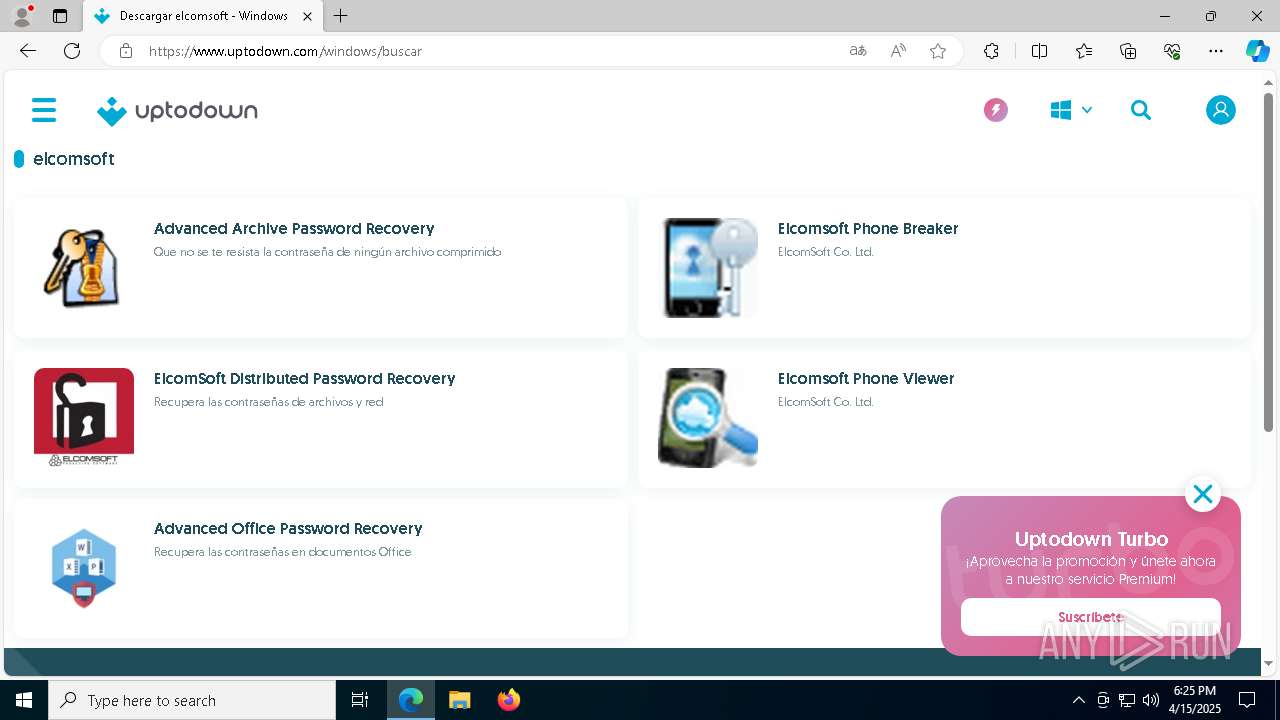Open Task View on taskbar
This screenshot has width=1280, height=720.
click(360, 700)
